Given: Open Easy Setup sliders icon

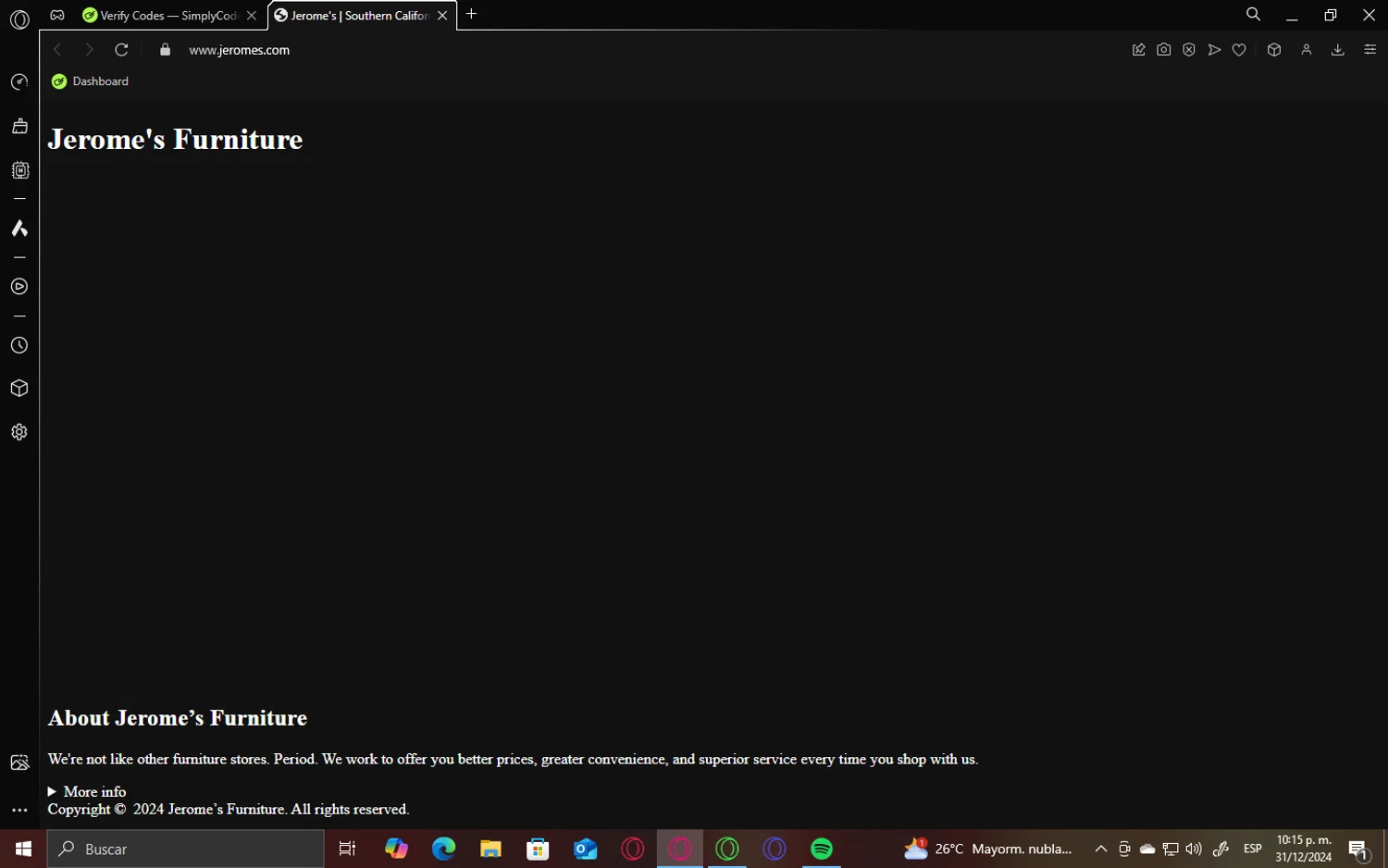Looking at the screenshot, I should (1370, 50).
